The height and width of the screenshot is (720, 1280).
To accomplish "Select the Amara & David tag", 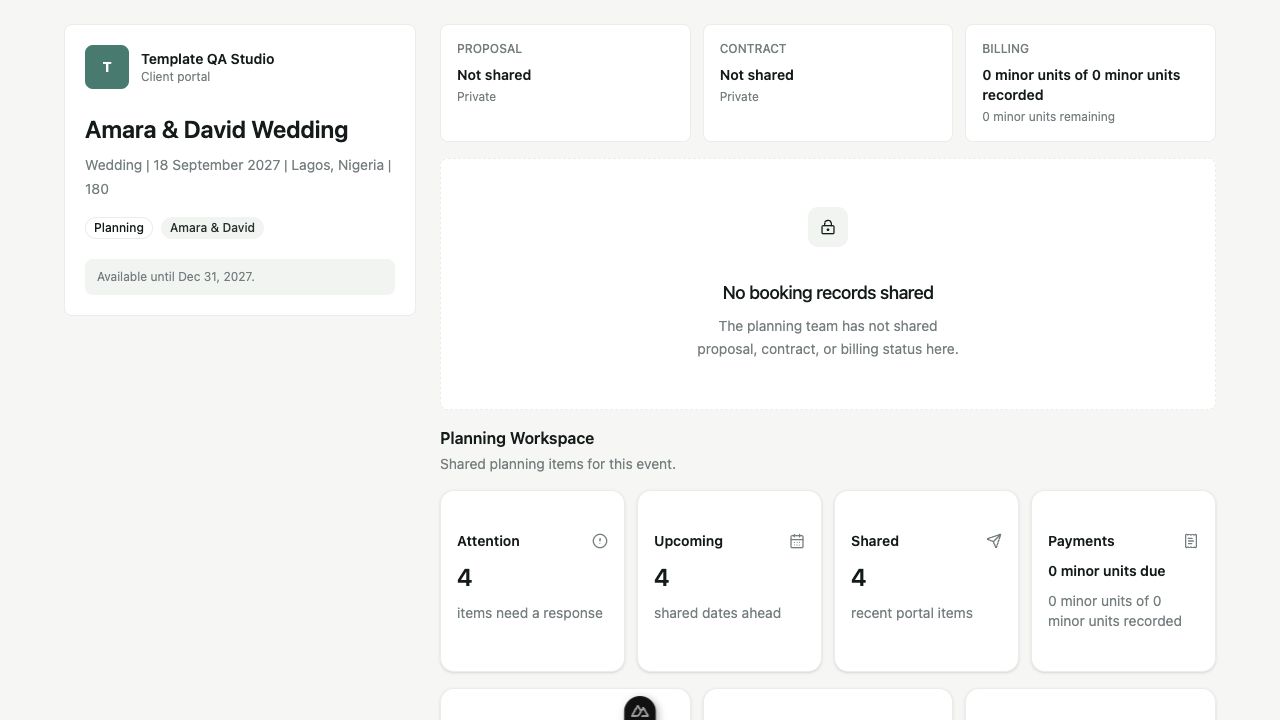I will pos(212,228).
